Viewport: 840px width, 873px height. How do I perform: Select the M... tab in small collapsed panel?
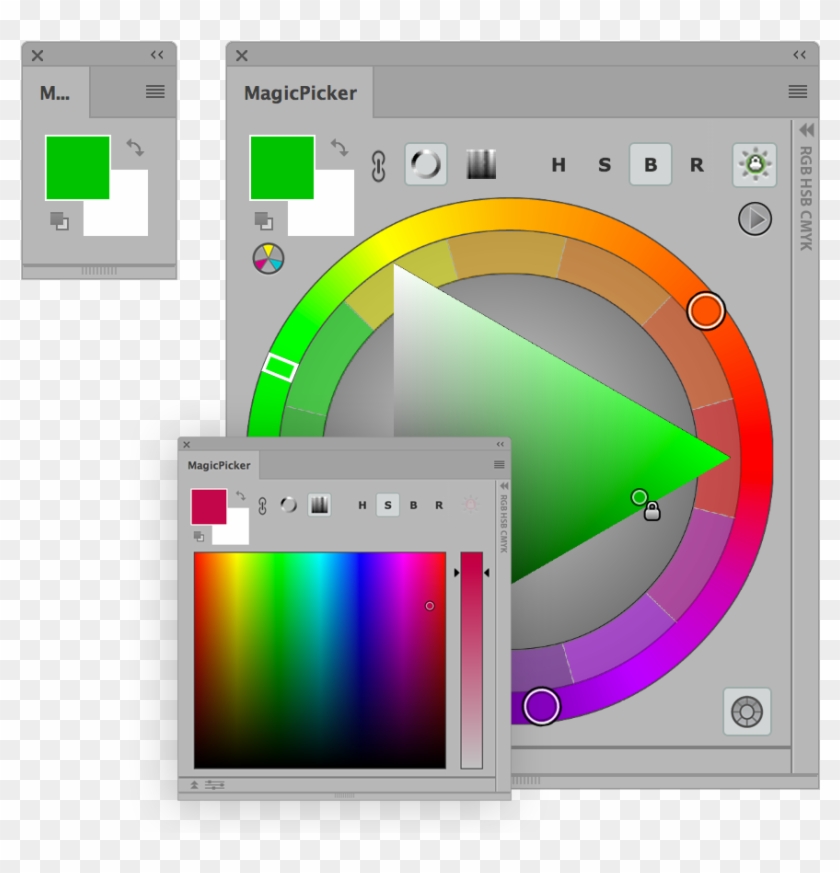tap(55, 92)
